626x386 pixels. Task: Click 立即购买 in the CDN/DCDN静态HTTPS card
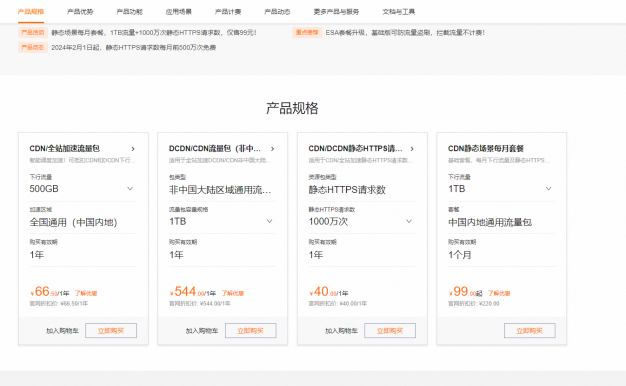click(390, 331)
